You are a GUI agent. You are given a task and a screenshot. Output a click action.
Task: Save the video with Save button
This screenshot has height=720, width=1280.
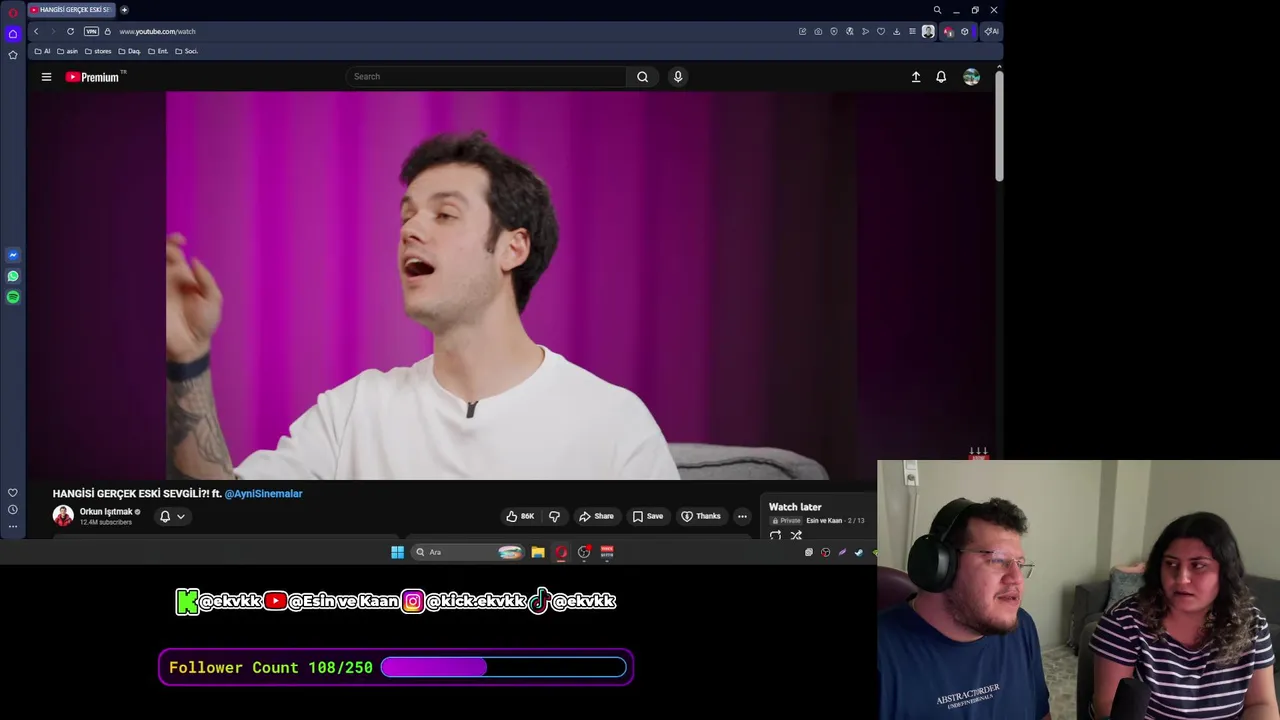coord(648,516)
